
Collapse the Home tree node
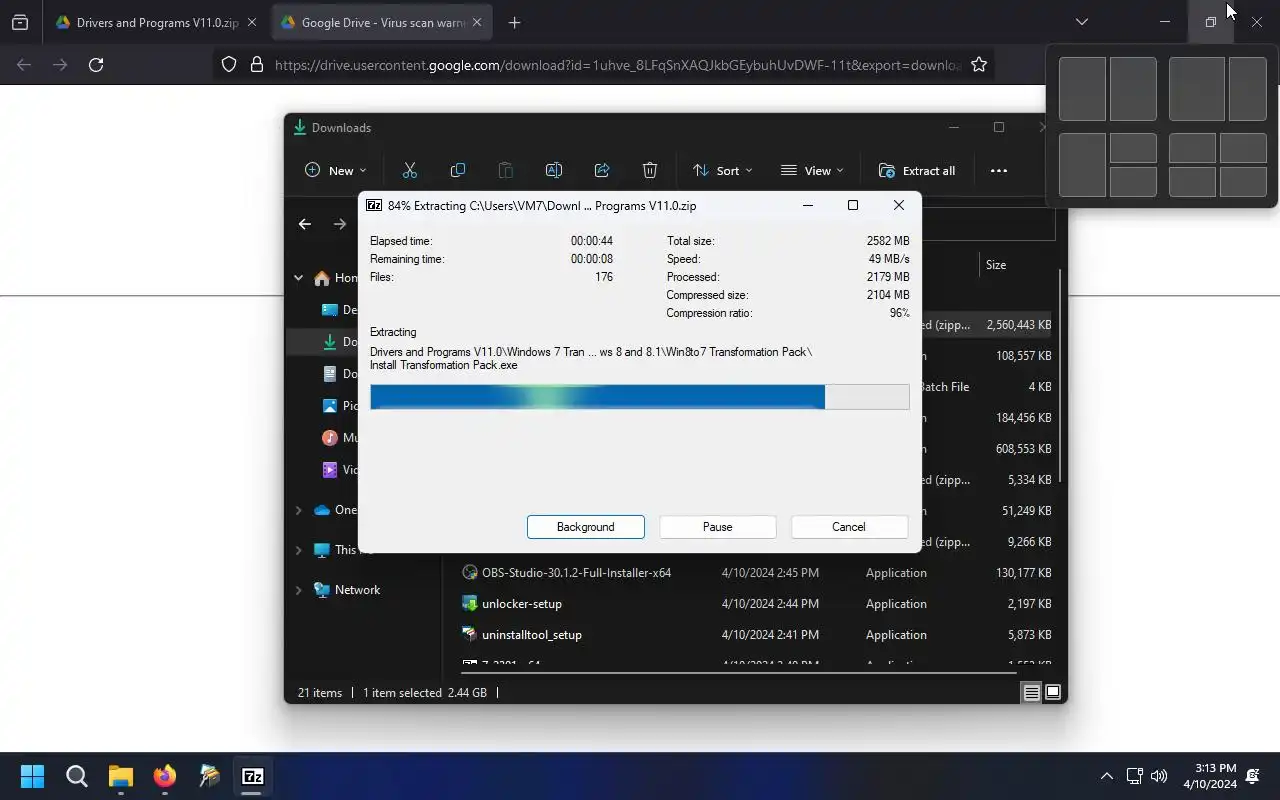pyautogui.click(x=298, y=278)
